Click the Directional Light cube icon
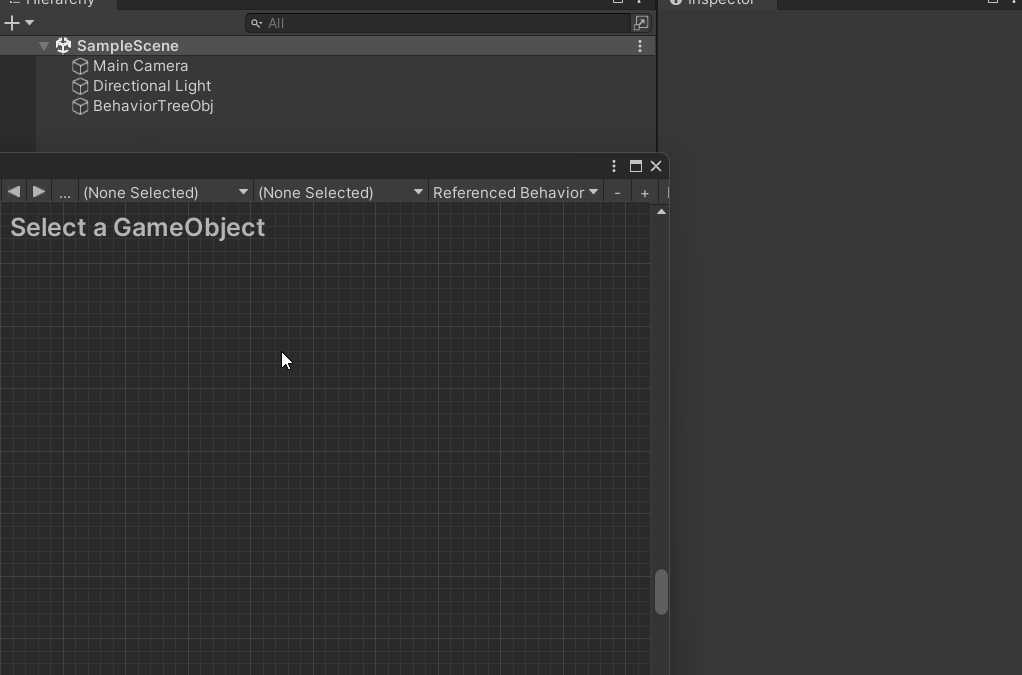Screen dimensions: 1022x675 tap(80, 86)
